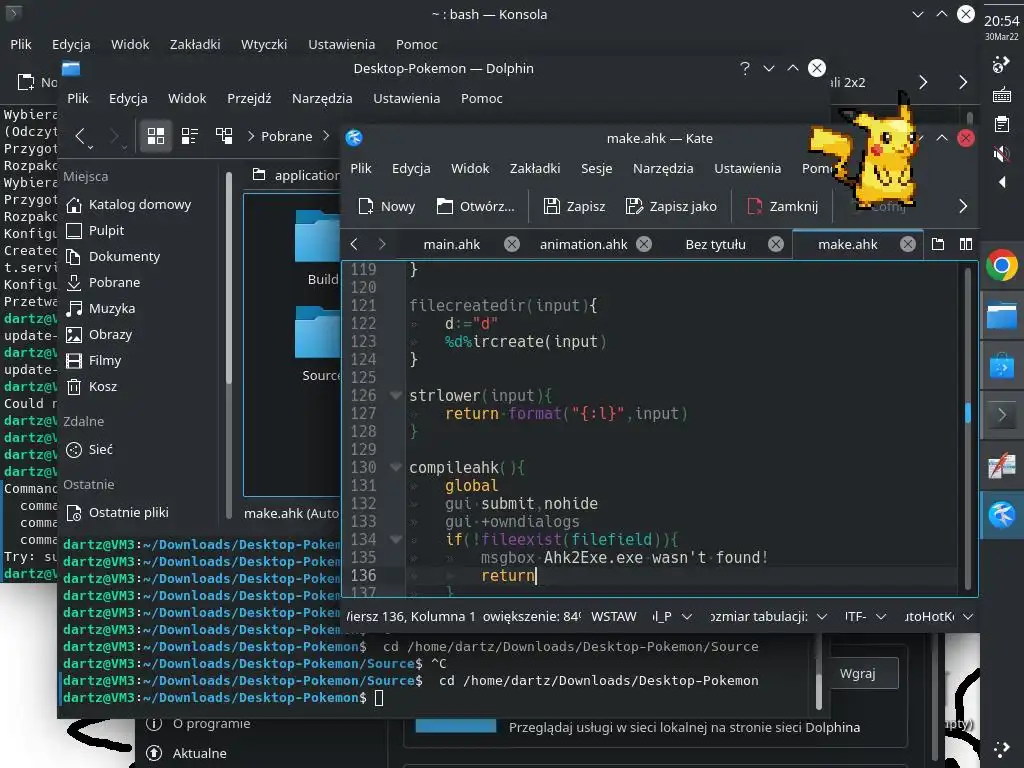Switch to animation.ahk tab
This screenshot has width=1024, height=768.
coord(583,244)
